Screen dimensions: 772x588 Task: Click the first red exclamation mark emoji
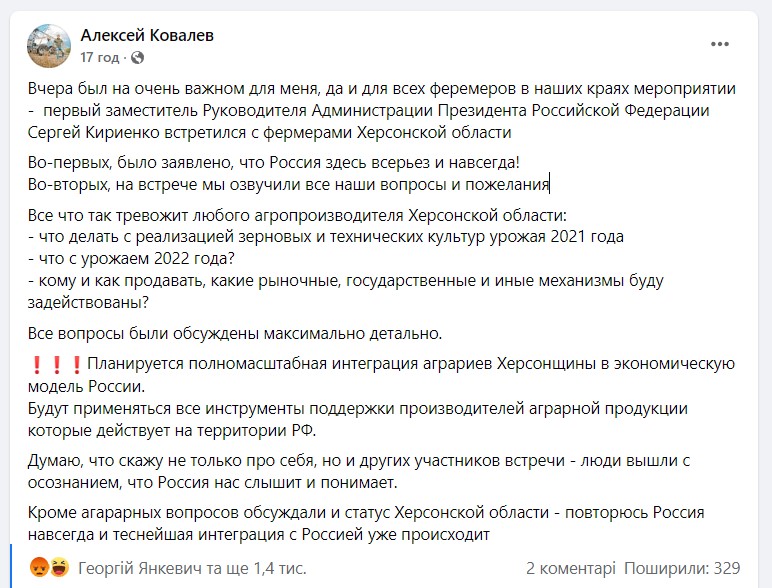tap(35, 364)
